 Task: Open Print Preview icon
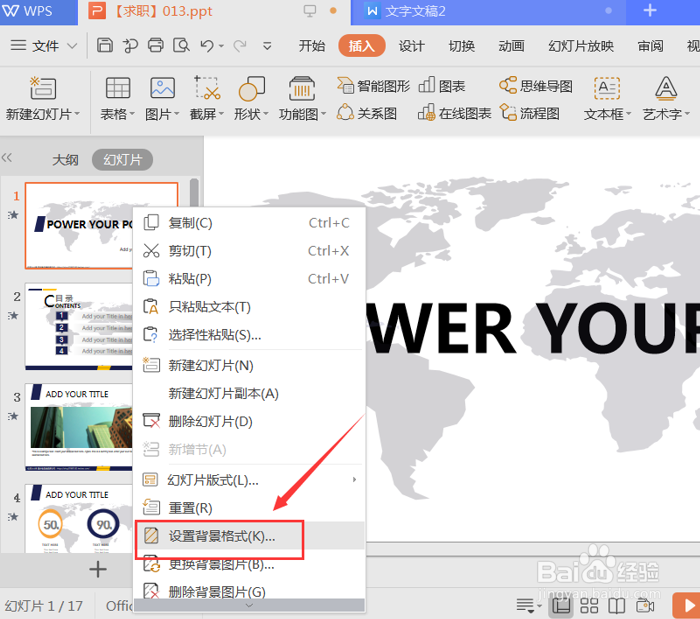pos(181,46)
